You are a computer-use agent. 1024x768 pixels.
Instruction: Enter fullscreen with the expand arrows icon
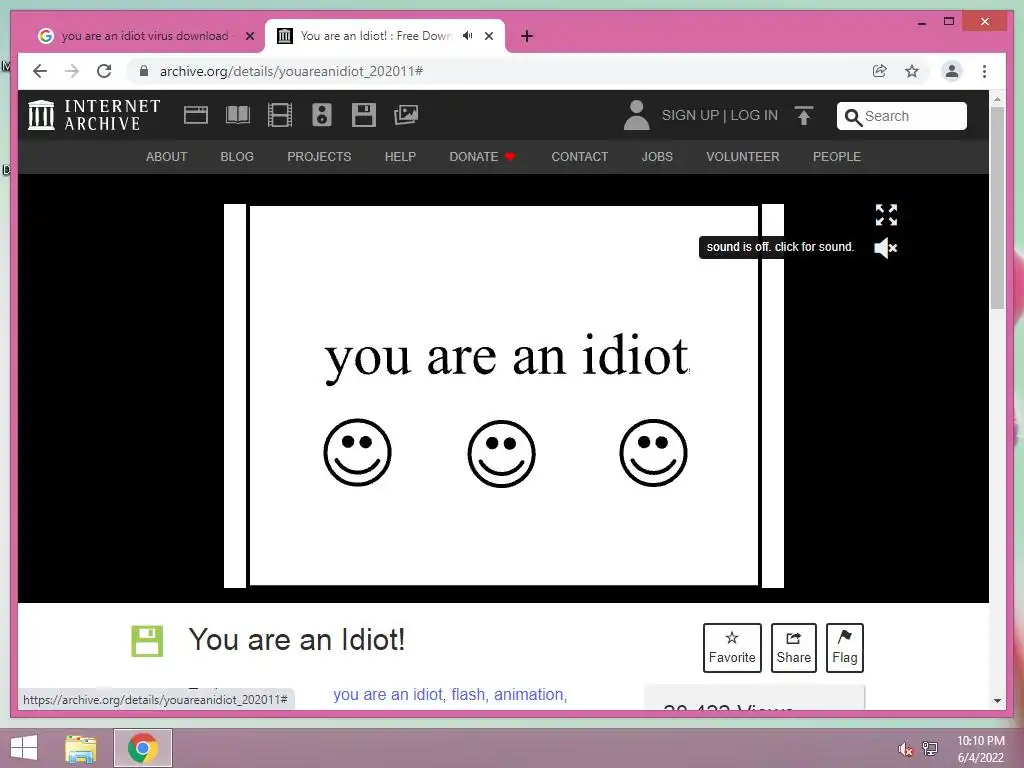point(886,215)
